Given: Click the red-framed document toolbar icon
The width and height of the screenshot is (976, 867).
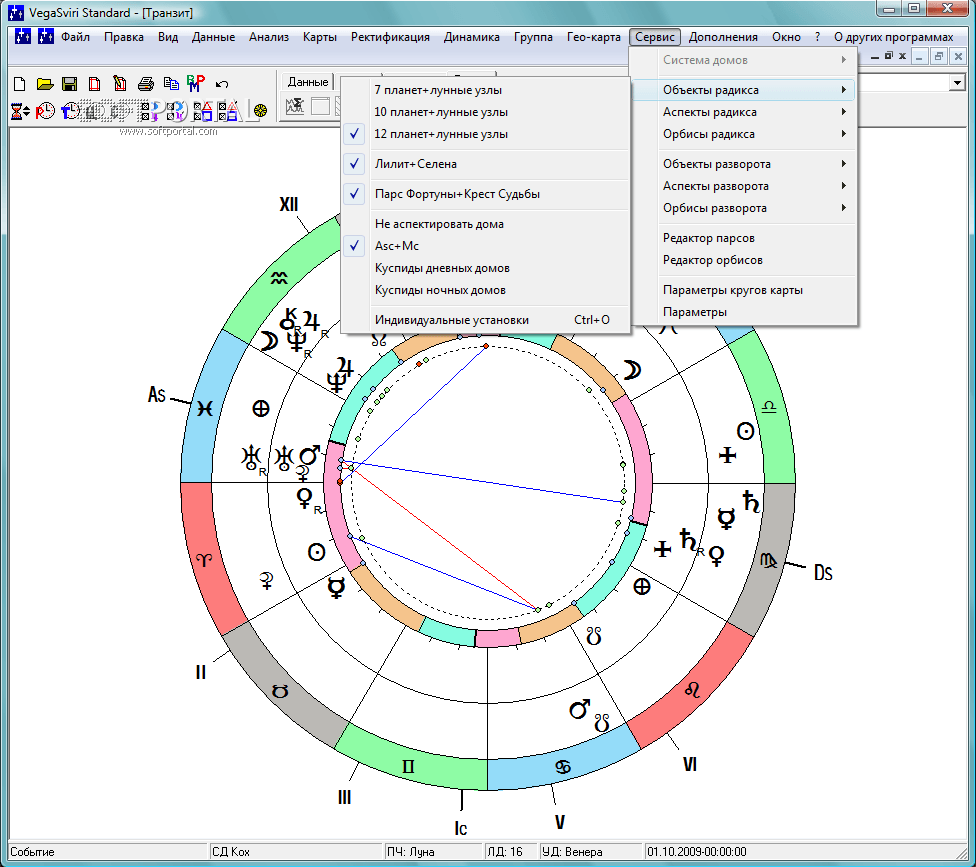Looking at the screenshot, I should tap(95, 83).
